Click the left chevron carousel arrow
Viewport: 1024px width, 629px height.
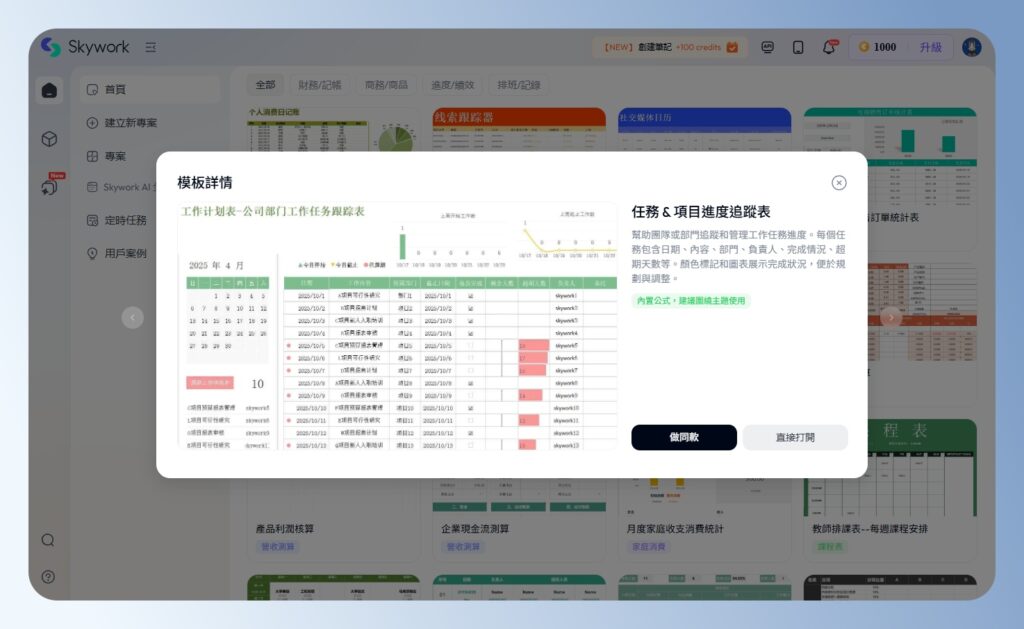pyautogui.click(x=133, y=317)
